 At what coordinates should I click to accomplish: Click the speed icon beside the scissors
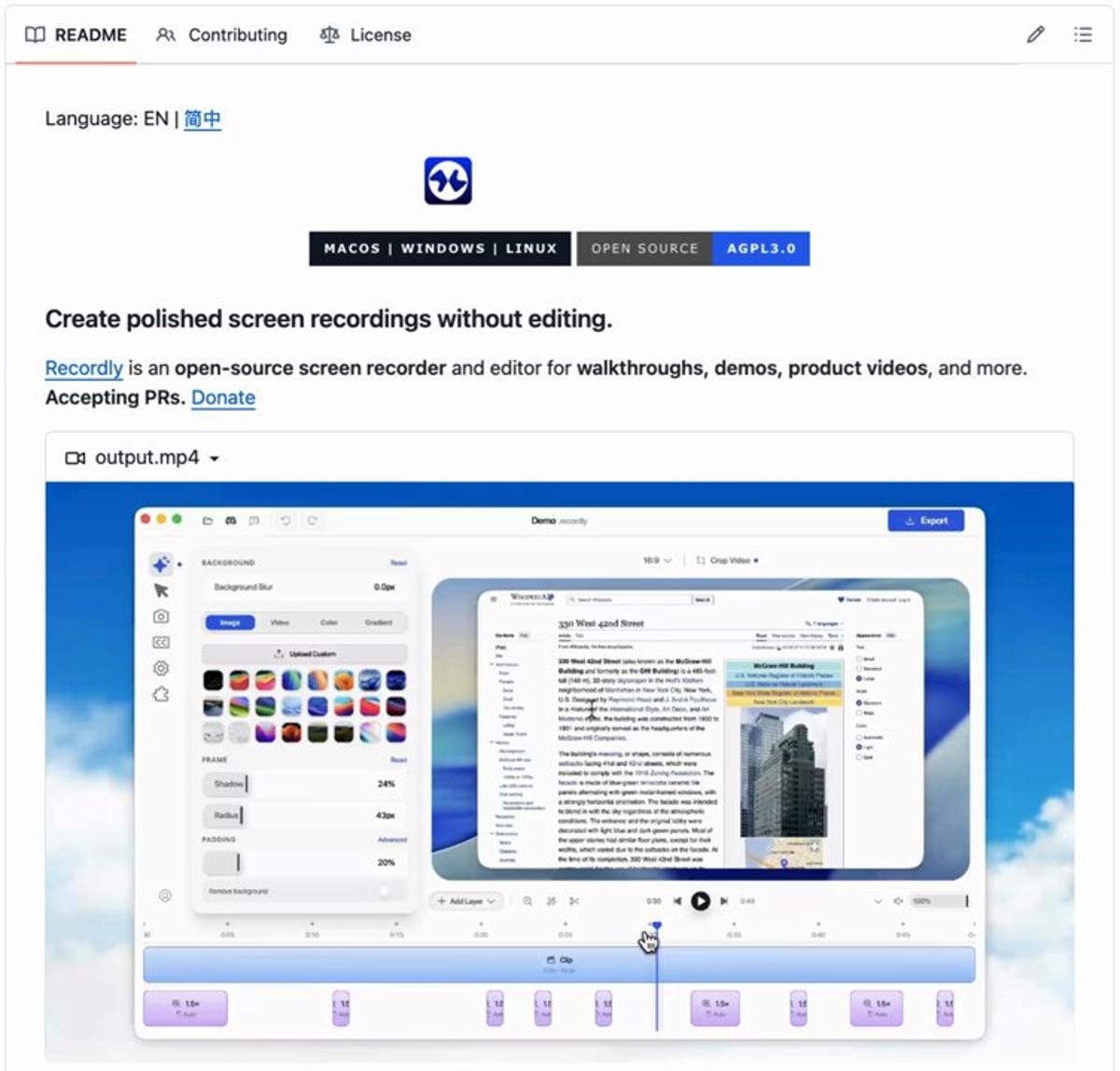coord(551,901)
